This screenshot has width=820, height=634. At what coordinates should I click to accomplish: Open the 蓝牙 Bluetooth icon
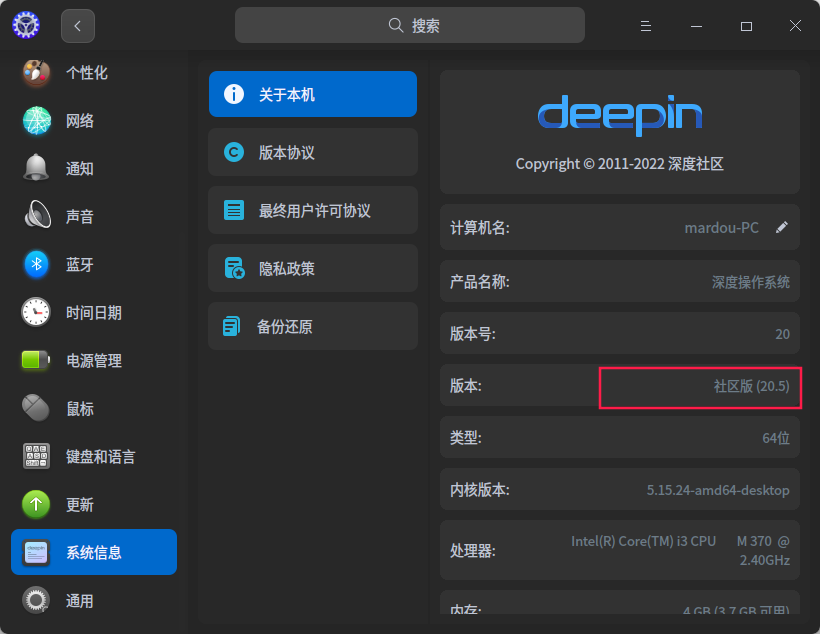[36, 264]
